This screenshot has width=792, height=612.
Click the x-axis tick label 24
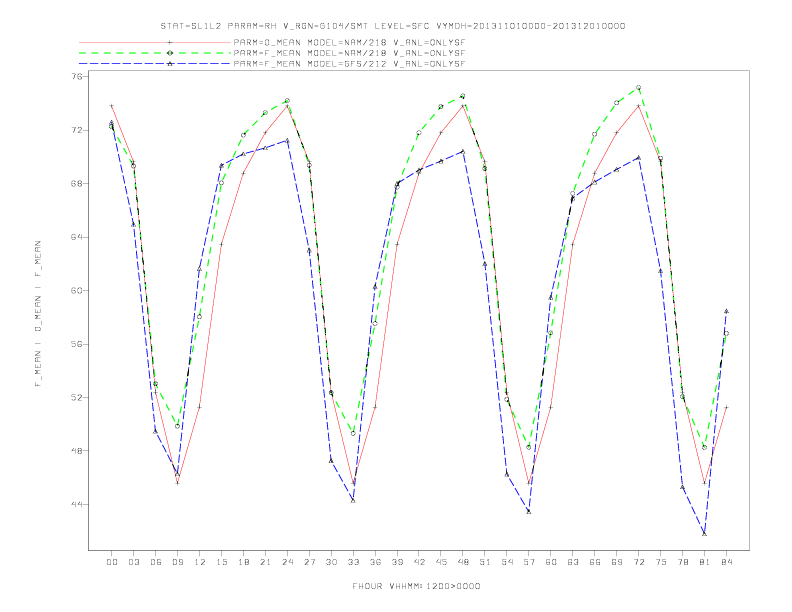tap(287, 562)
